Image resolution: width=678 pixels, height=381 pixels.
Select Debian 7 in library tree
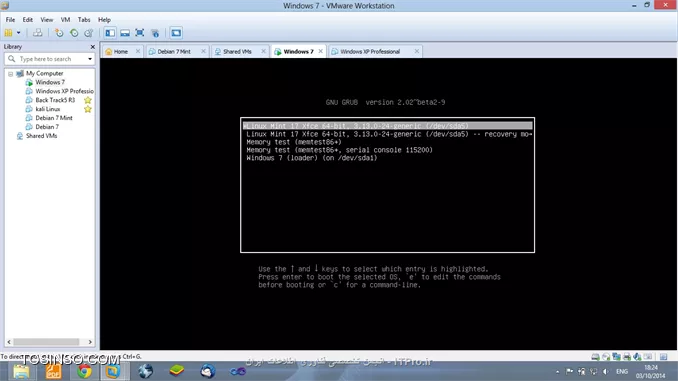click(47, 127)
